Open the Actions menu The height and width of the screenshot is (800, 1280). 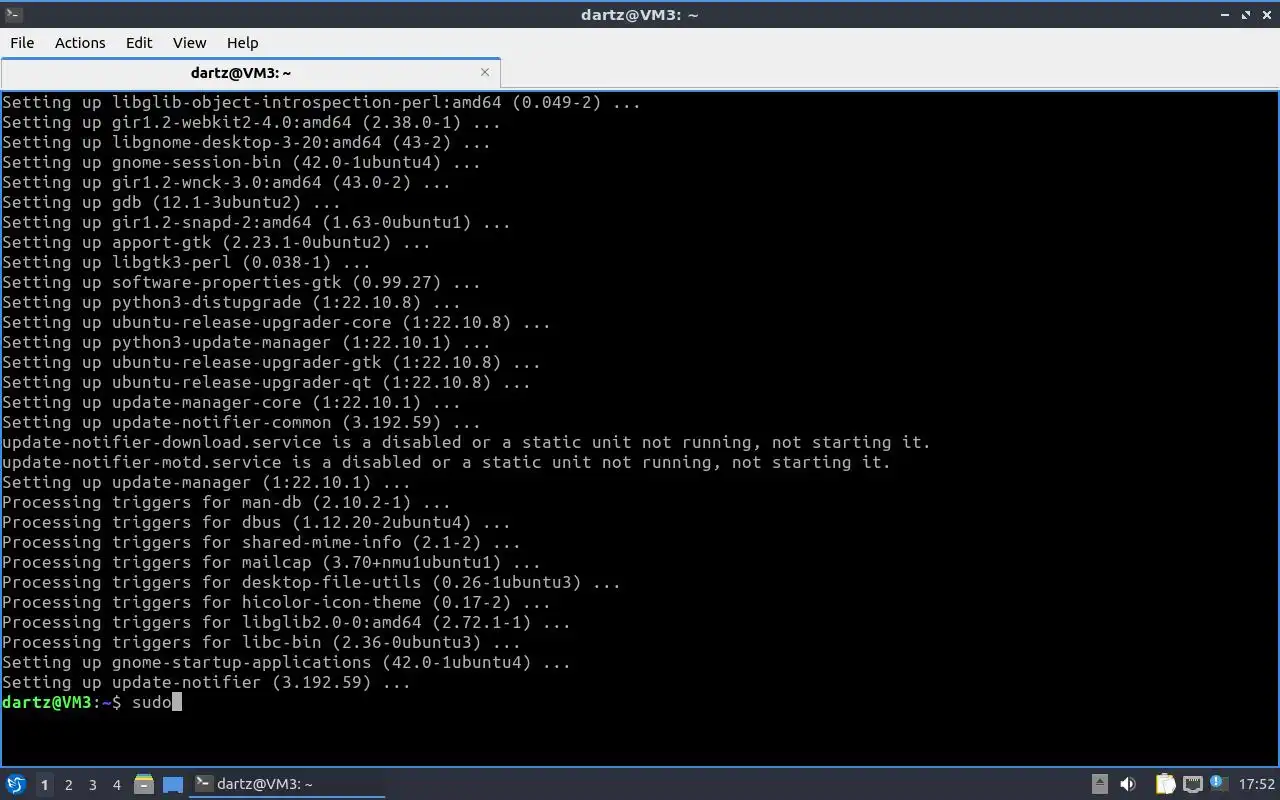click(80, 42)
